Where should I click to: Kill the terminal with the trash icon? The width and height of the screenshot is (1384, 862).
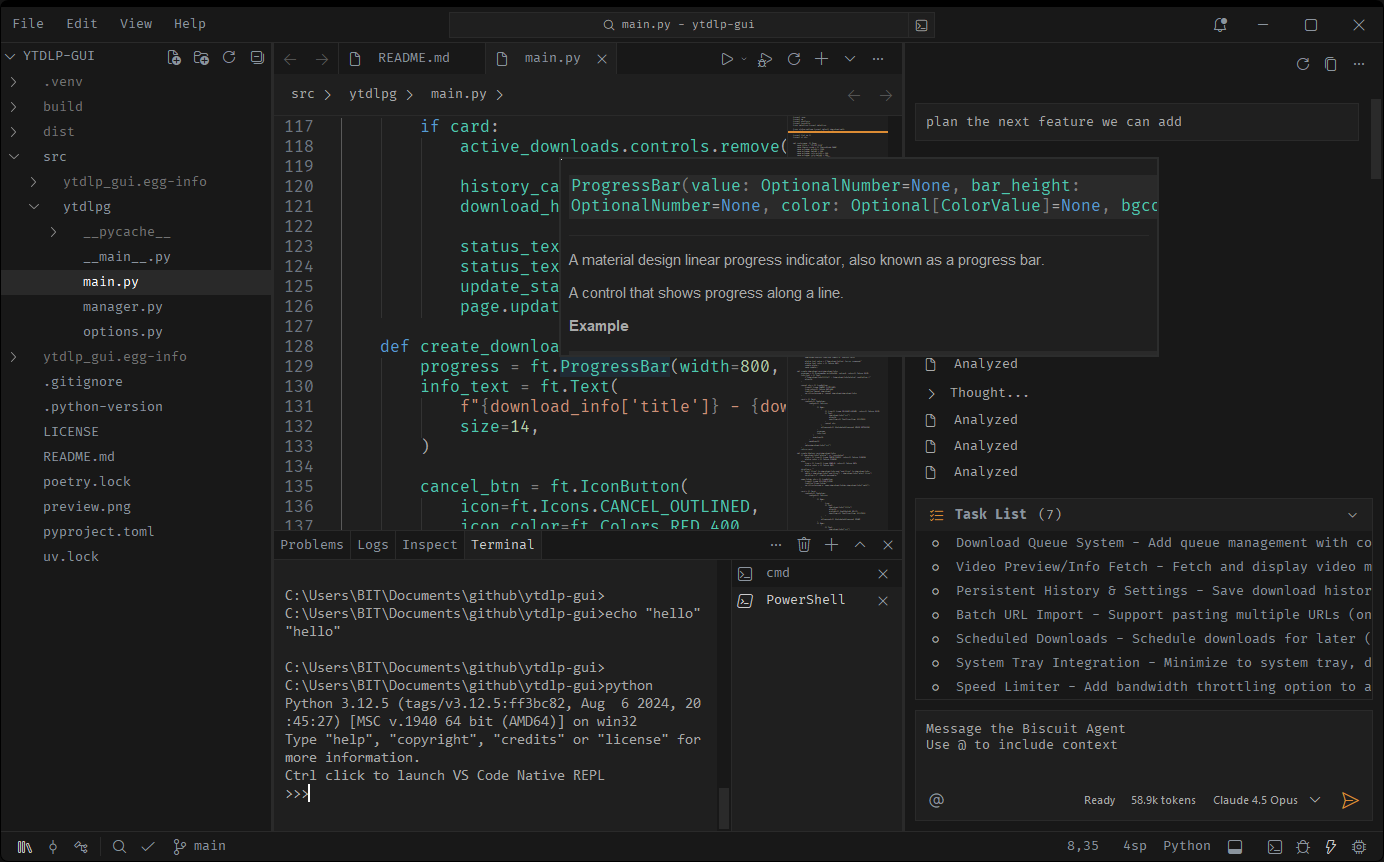tap(804, 545)
